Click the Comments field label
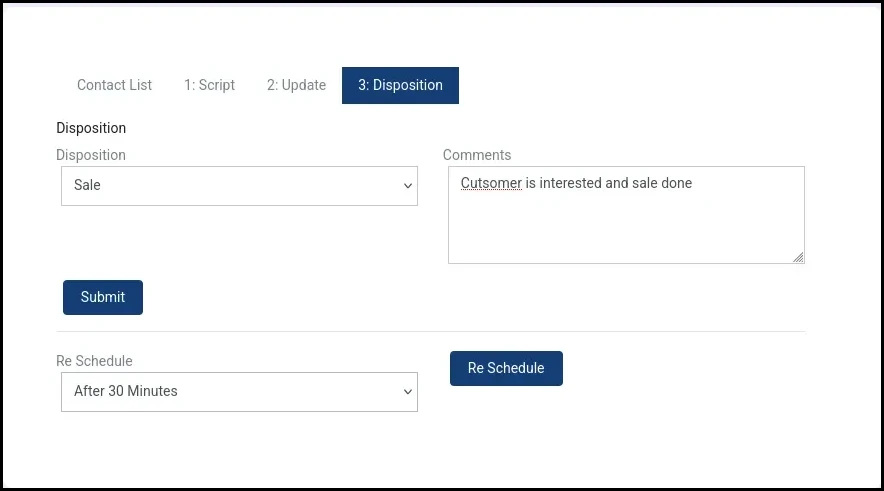This screenshot has width=884, height=491. [477, 155]
